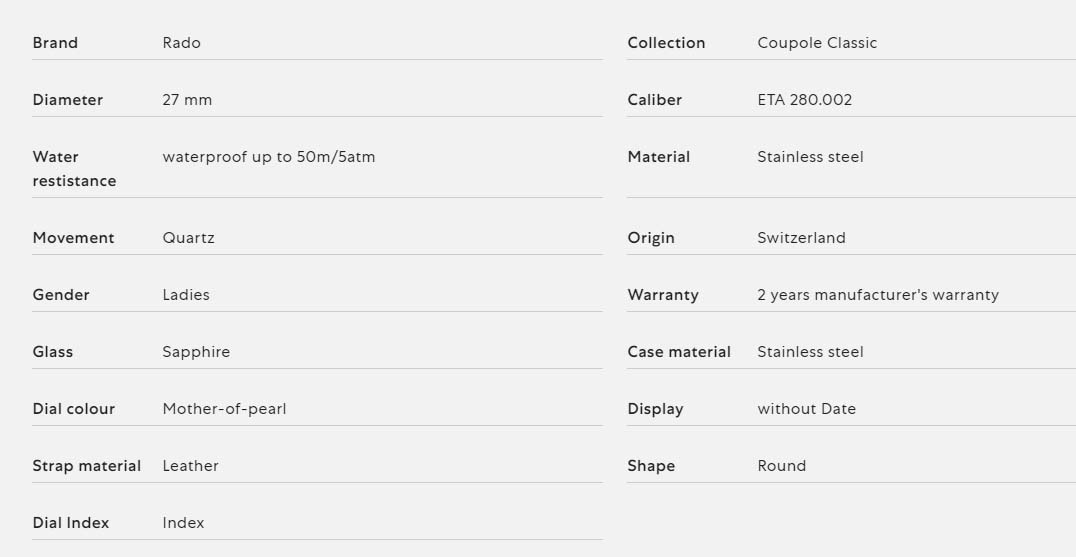Screen dimensions: 1076x557
Task: Select the Round shape value
Action: (x=781, y=466)
